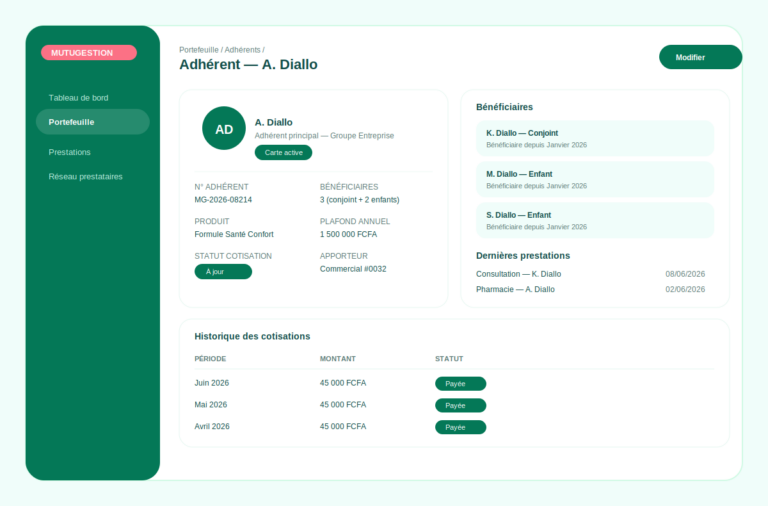Open S. Diallo — Enfant beneficiary card
The height and width of the screenshot is (506, 768).
click(595, 220)
